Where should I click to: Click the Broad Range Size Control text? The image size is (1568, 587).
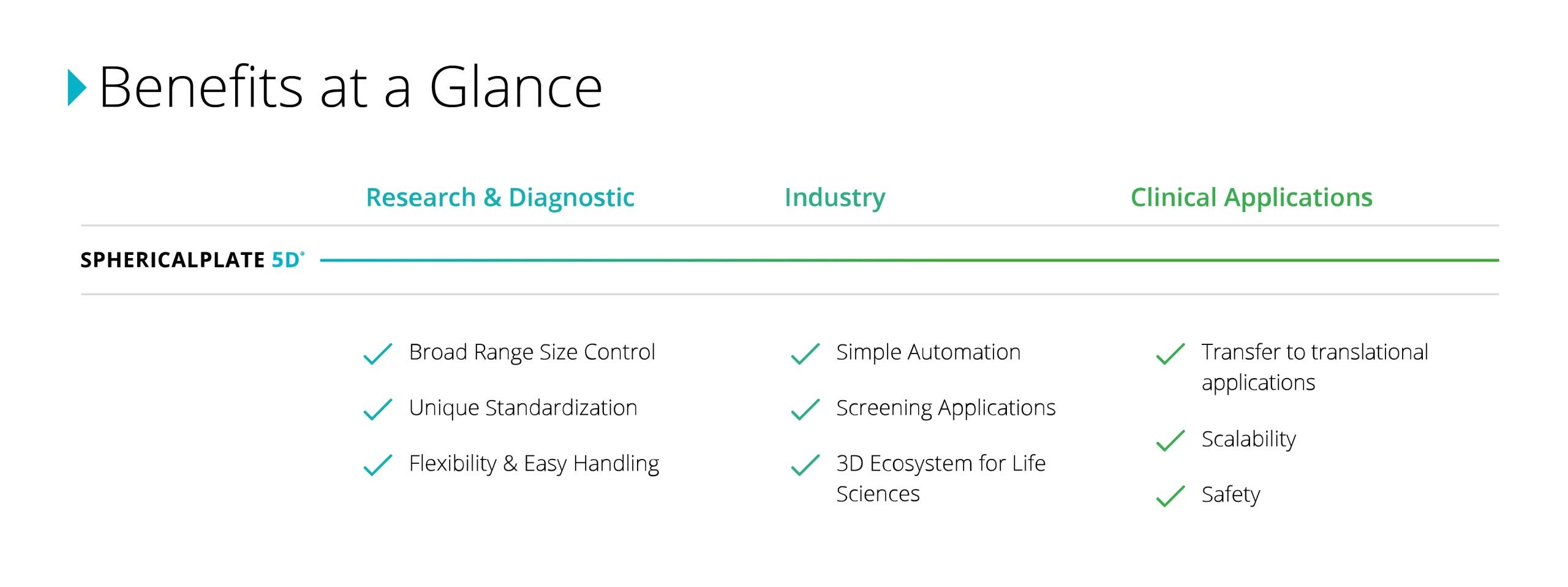tap(532, 352)
